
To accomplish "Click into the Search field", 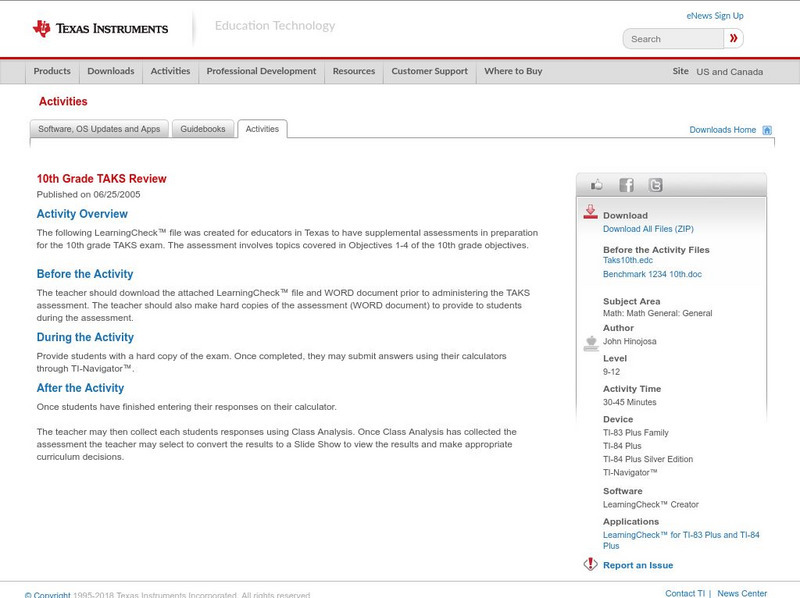I will [x=673, y=39].
